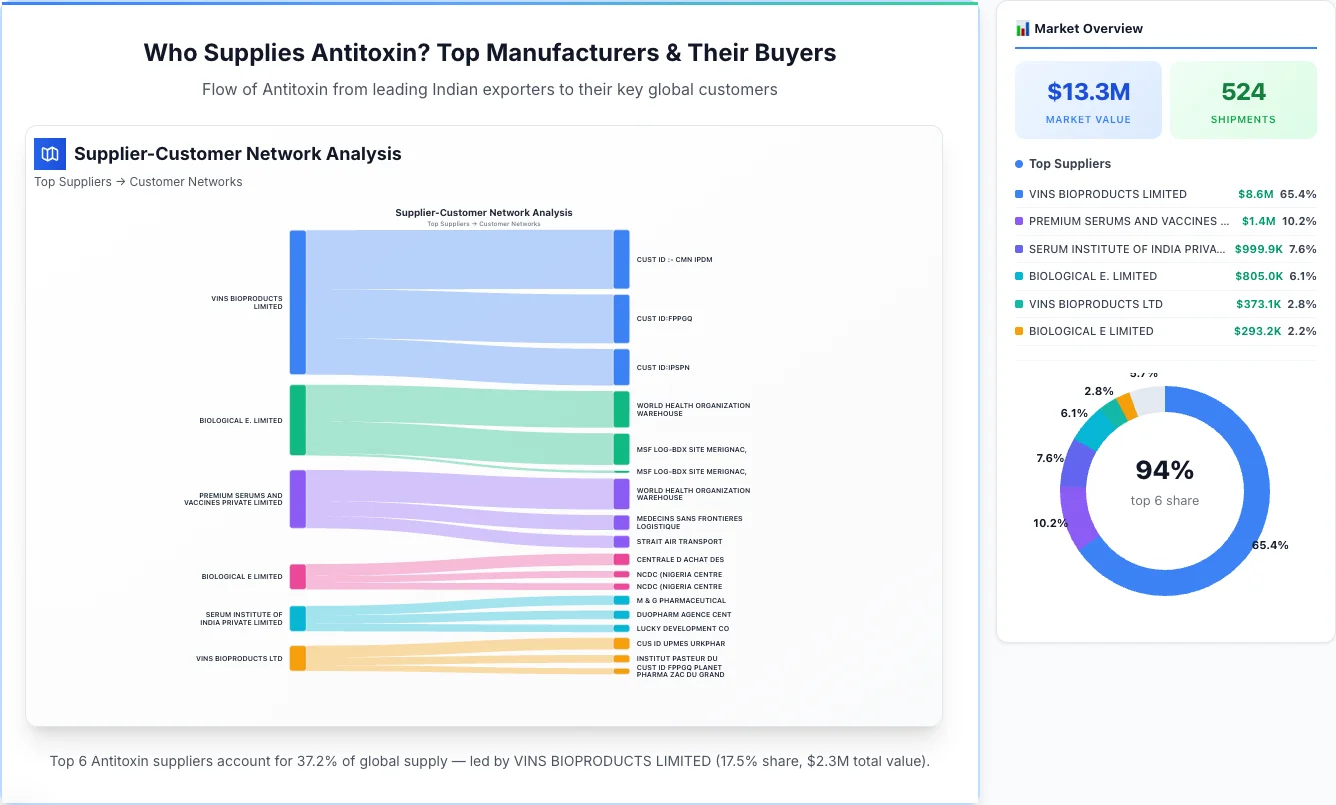Click the 94% top 6 share donut center
The height and width of the screenshot is (805, 1336).
1165,488
